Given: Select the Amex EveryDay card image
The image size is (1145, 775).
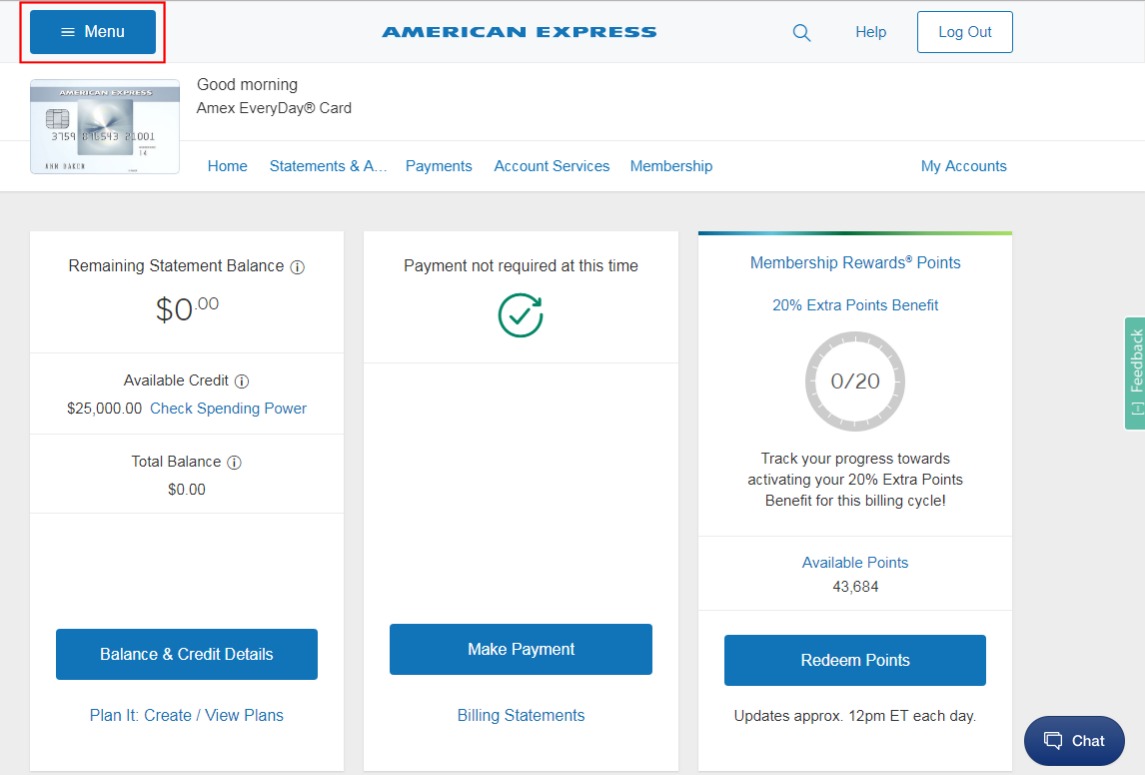Looking at the screenshot, I should point(105,126).
